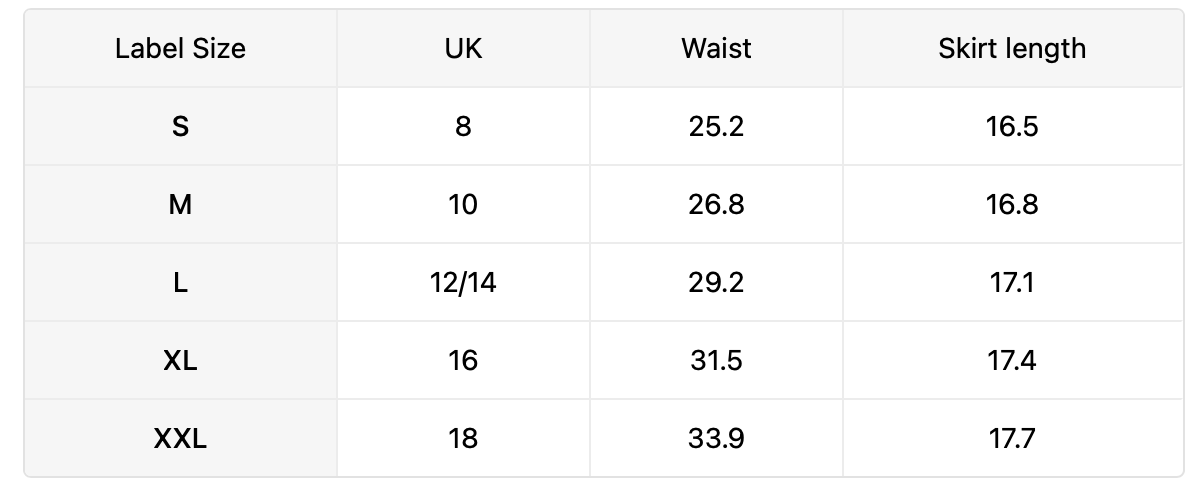
Task: Select the waist value 25.2
Action: pyautogui.click(x=716, y=126)
